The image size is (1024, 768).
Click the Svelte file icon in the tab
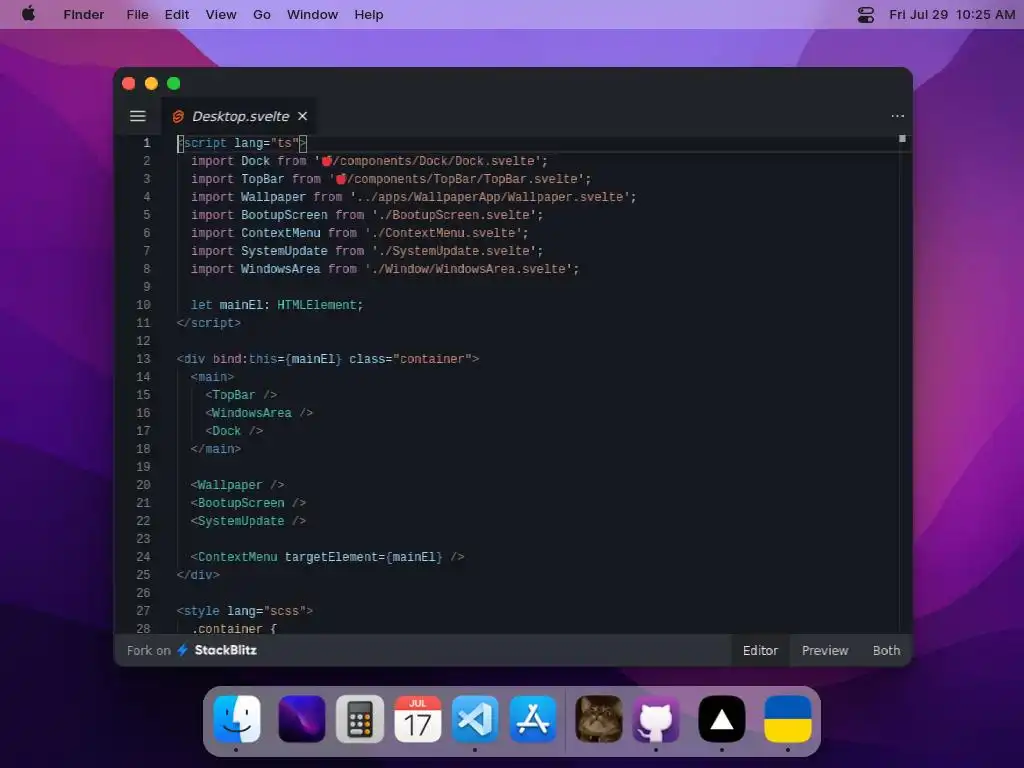pos(178,116)
